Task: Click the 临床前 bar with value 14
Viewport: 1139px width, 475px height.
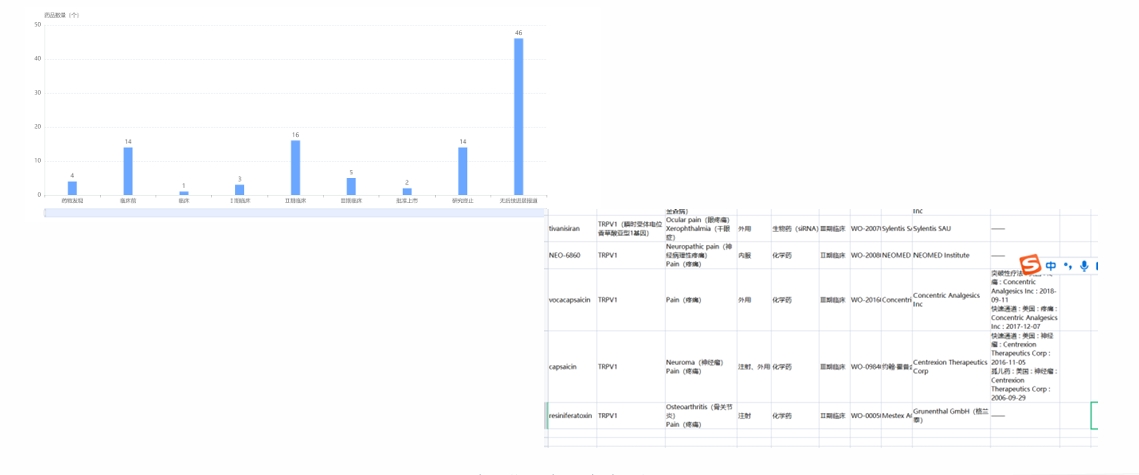Action: tap(128, 171)
